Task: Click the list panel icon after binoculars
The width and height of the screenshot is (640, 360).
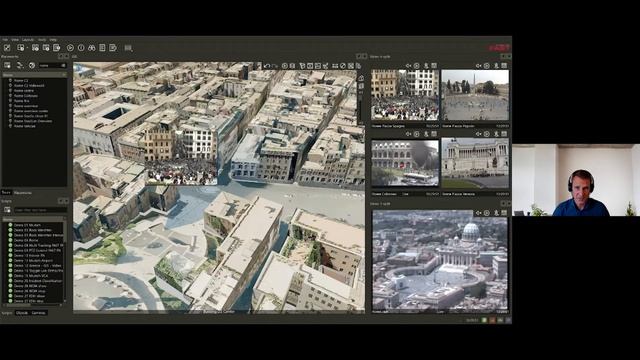Action: point(102,48)
